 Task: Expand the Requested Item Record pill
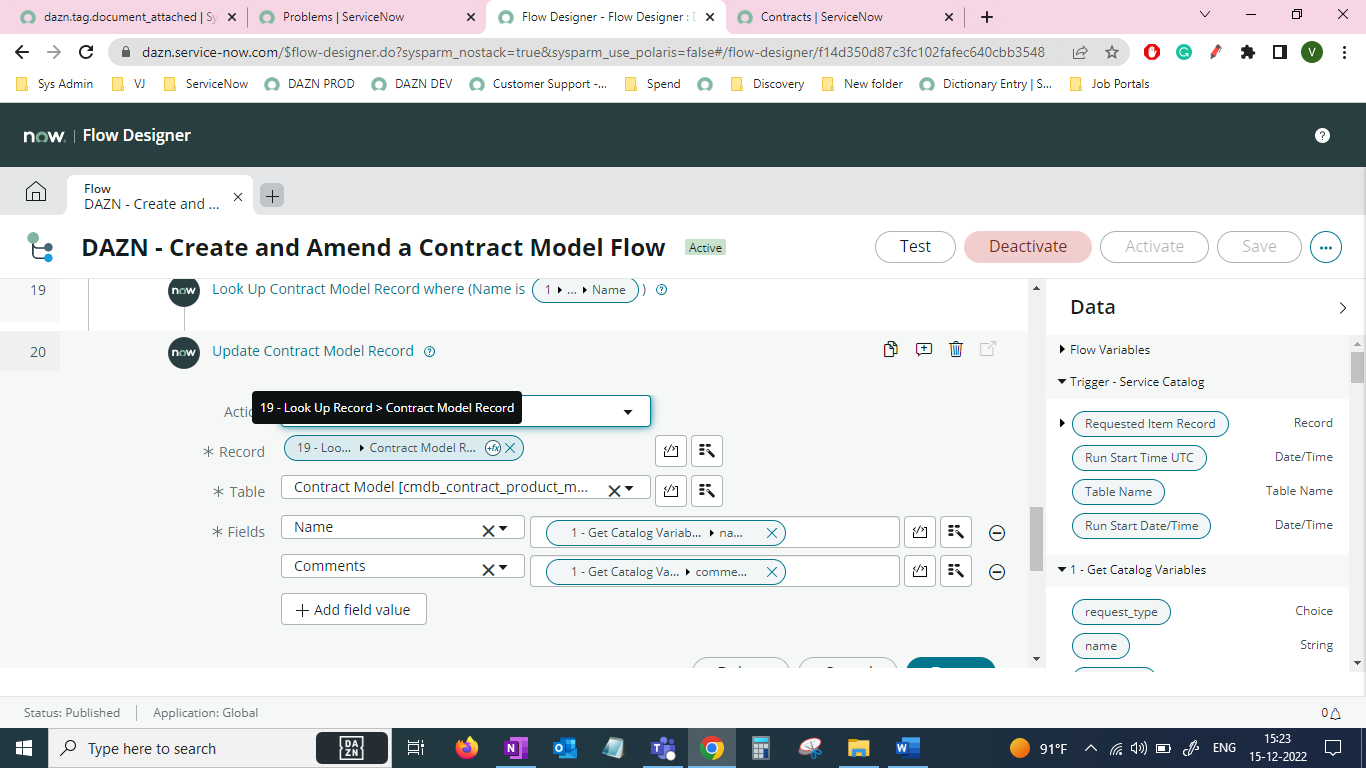[1062, 424]
